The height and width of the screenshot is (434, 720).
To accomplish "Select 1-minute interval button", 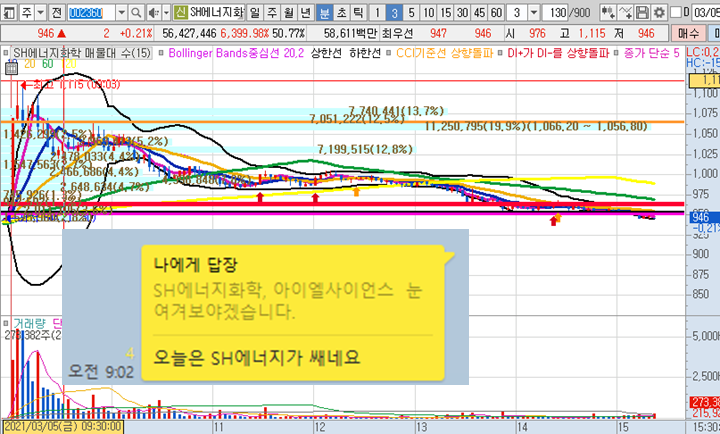I will click(377, 12).
